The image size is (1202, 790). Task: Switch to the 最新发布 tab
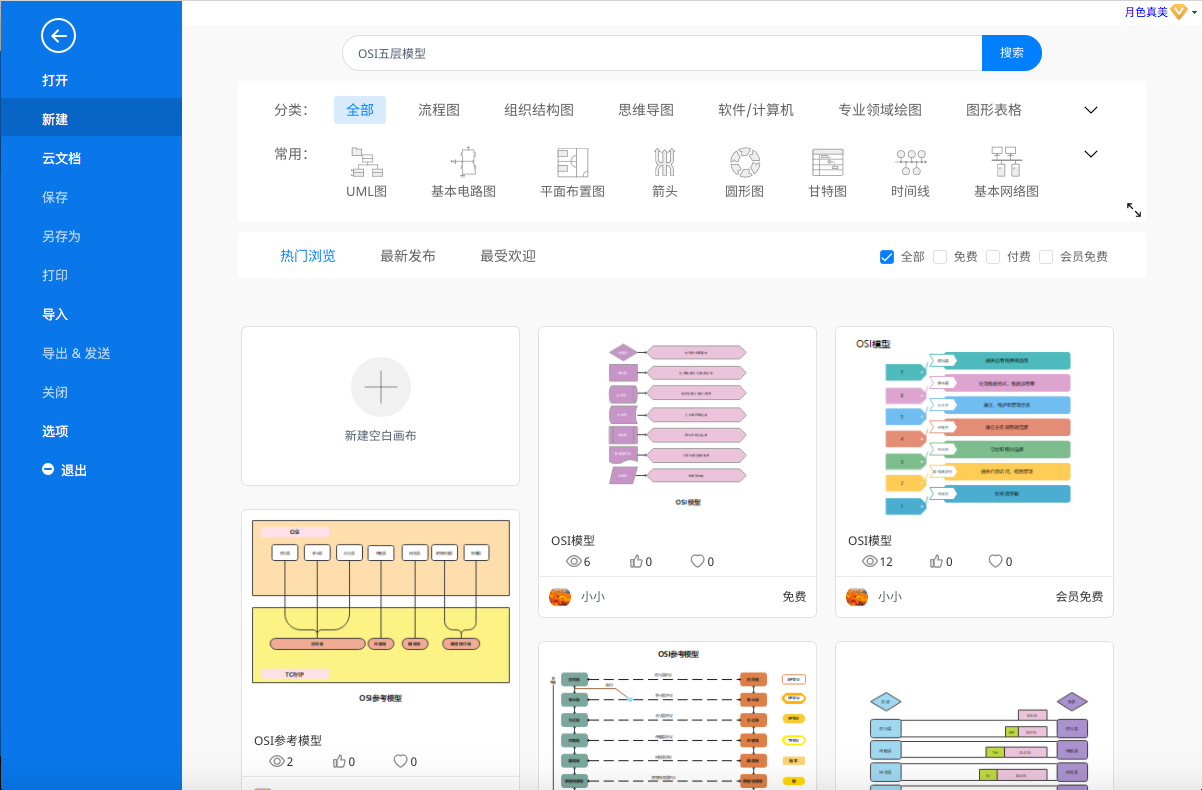(x=408, y=256)
